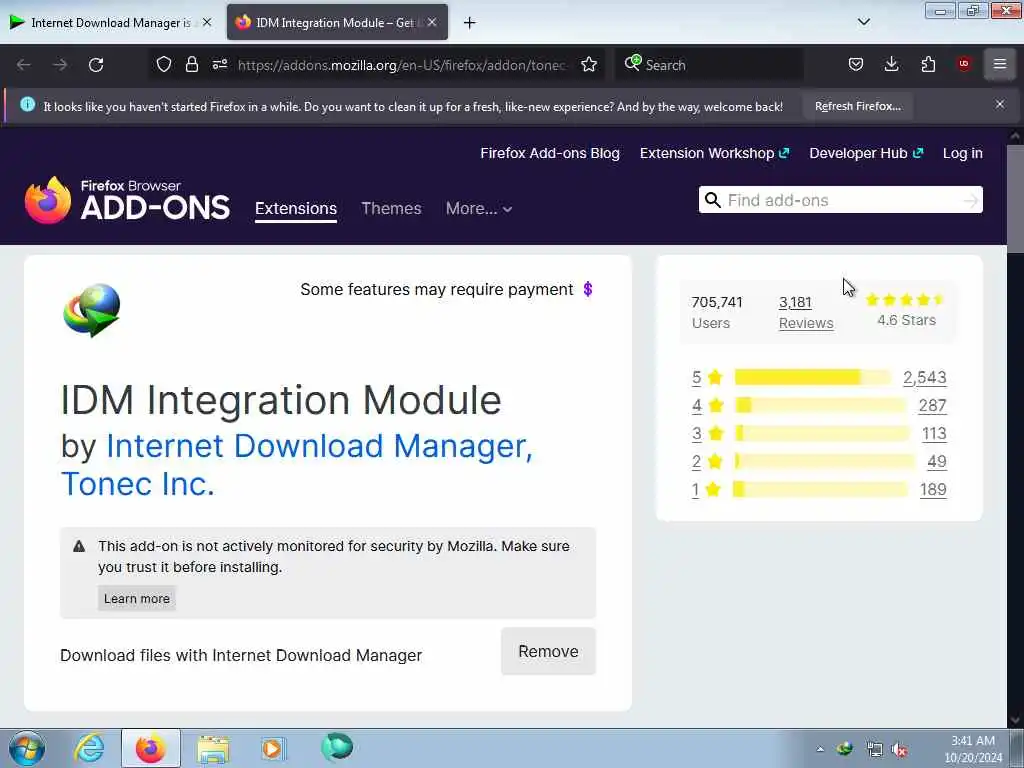Open the 3,181 Reviews link
Viewport: 1024px width, 768px height.
(x=806, y=312)
